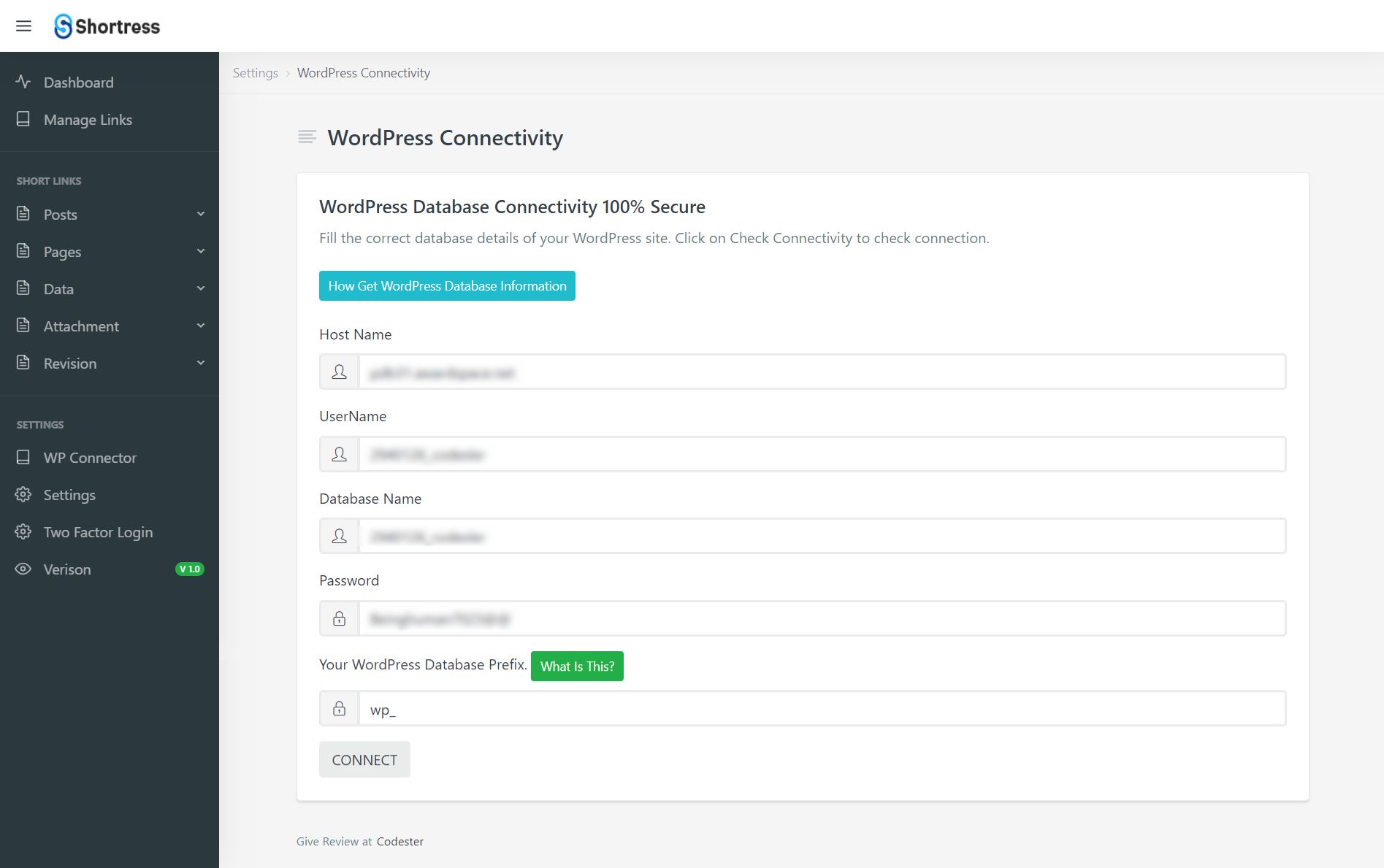The width and height of the screenshot is (1384, 868).
Task: Click the Dashboard activity icon
Action: [x=23, y=82]
